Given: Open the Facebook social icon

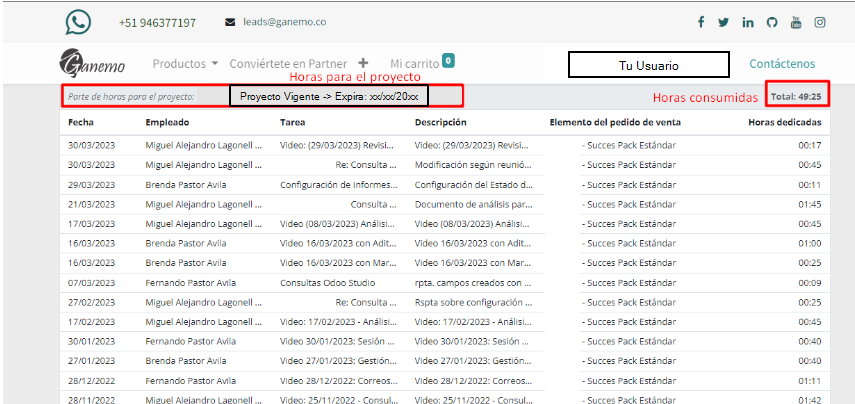Looking at the screenshot, I should [700, 22].
